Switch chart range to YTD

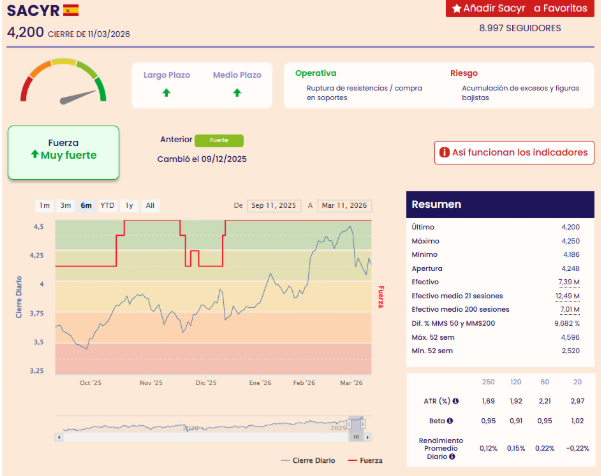(x=107, y=205)
